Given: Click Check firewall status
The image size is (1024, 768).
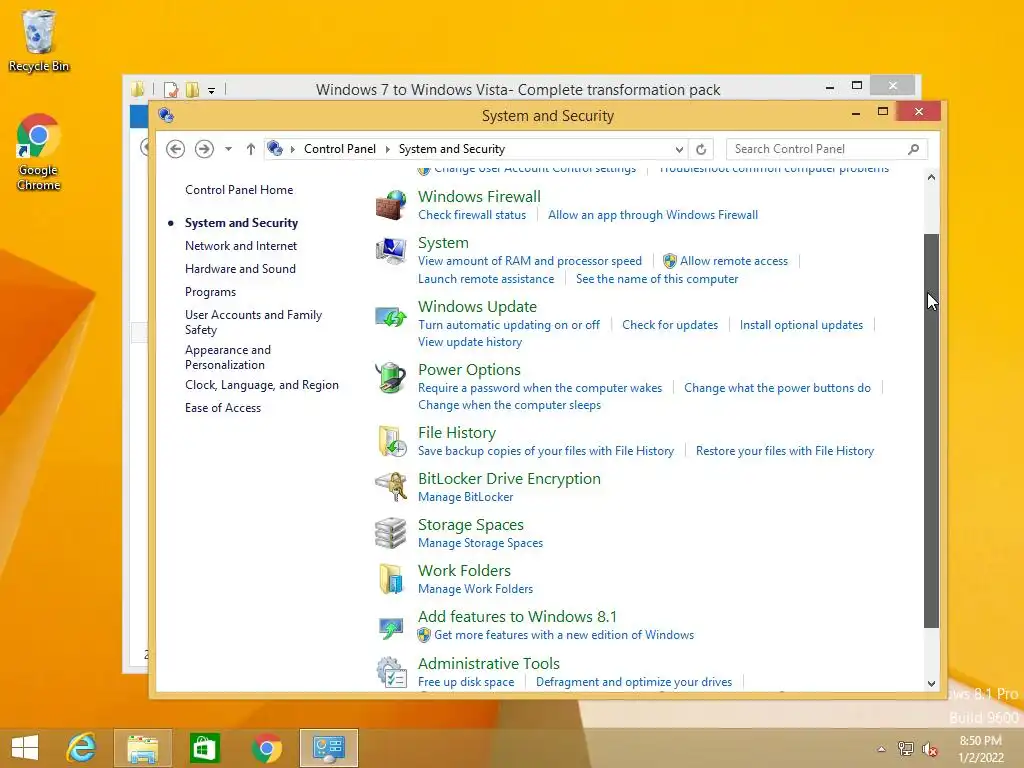Looking at the screenshot, I should click(472, 215).
